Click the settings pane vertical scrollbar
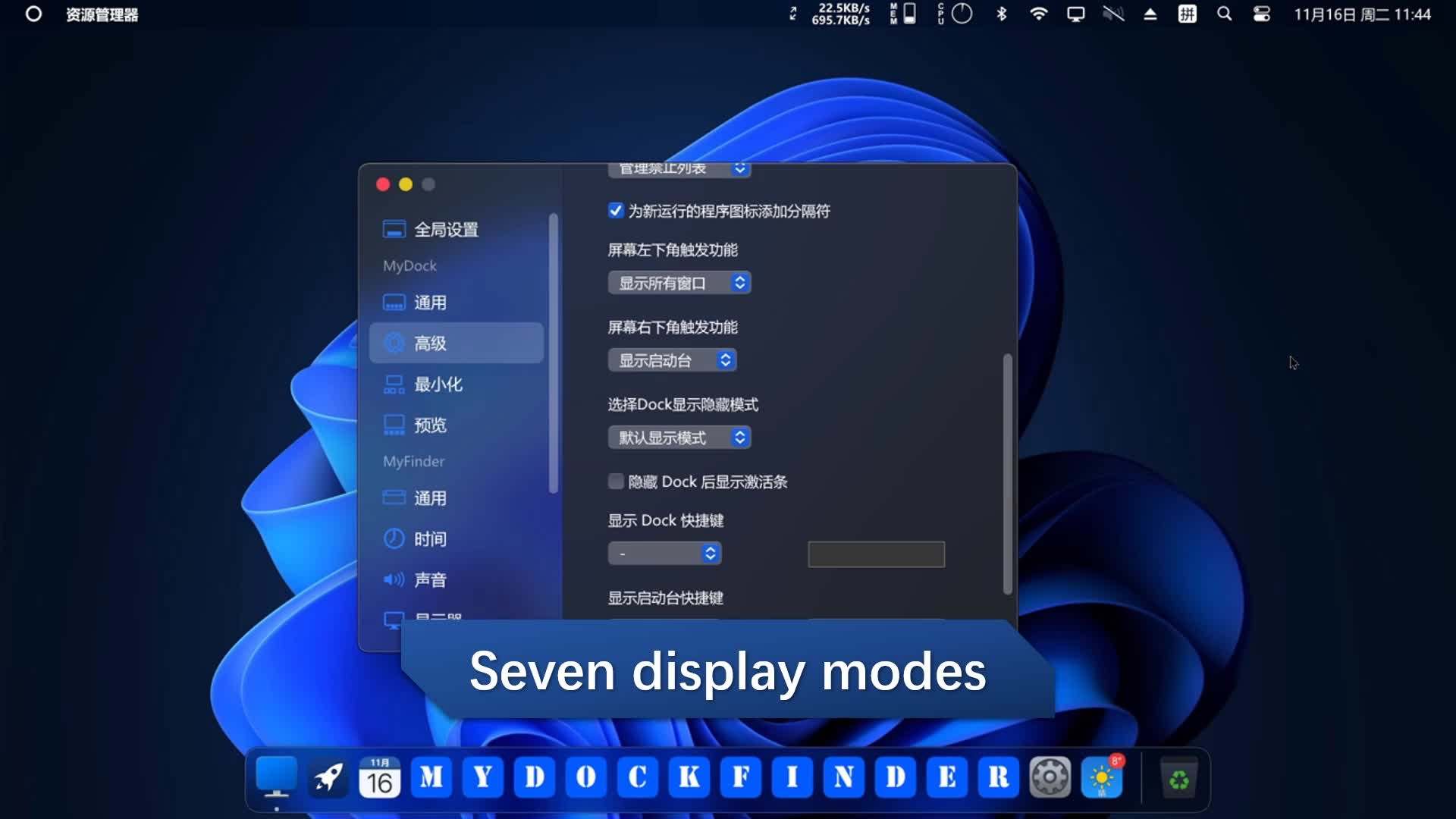The height and width of the screenshot is (819, 1456). (x=1007, y=474)
